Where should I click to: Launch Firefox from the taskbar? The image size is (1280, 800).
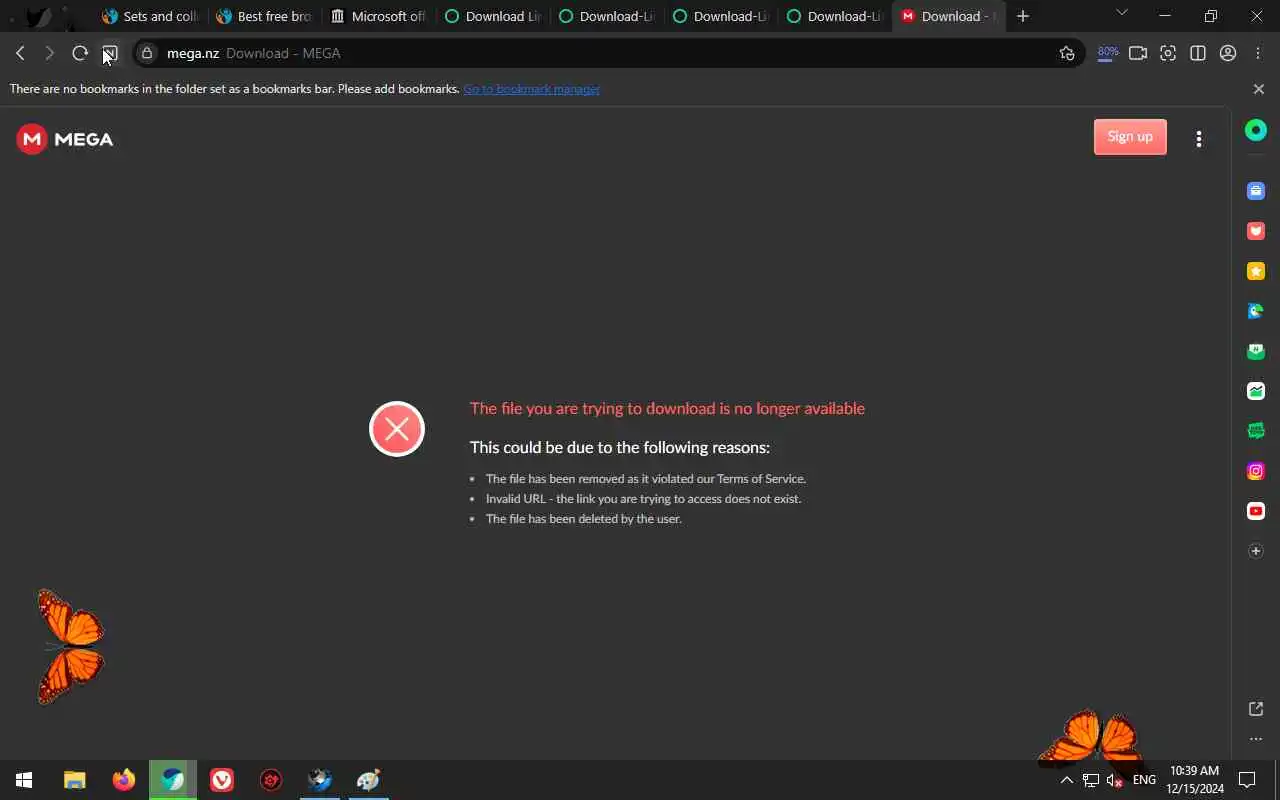124,780
